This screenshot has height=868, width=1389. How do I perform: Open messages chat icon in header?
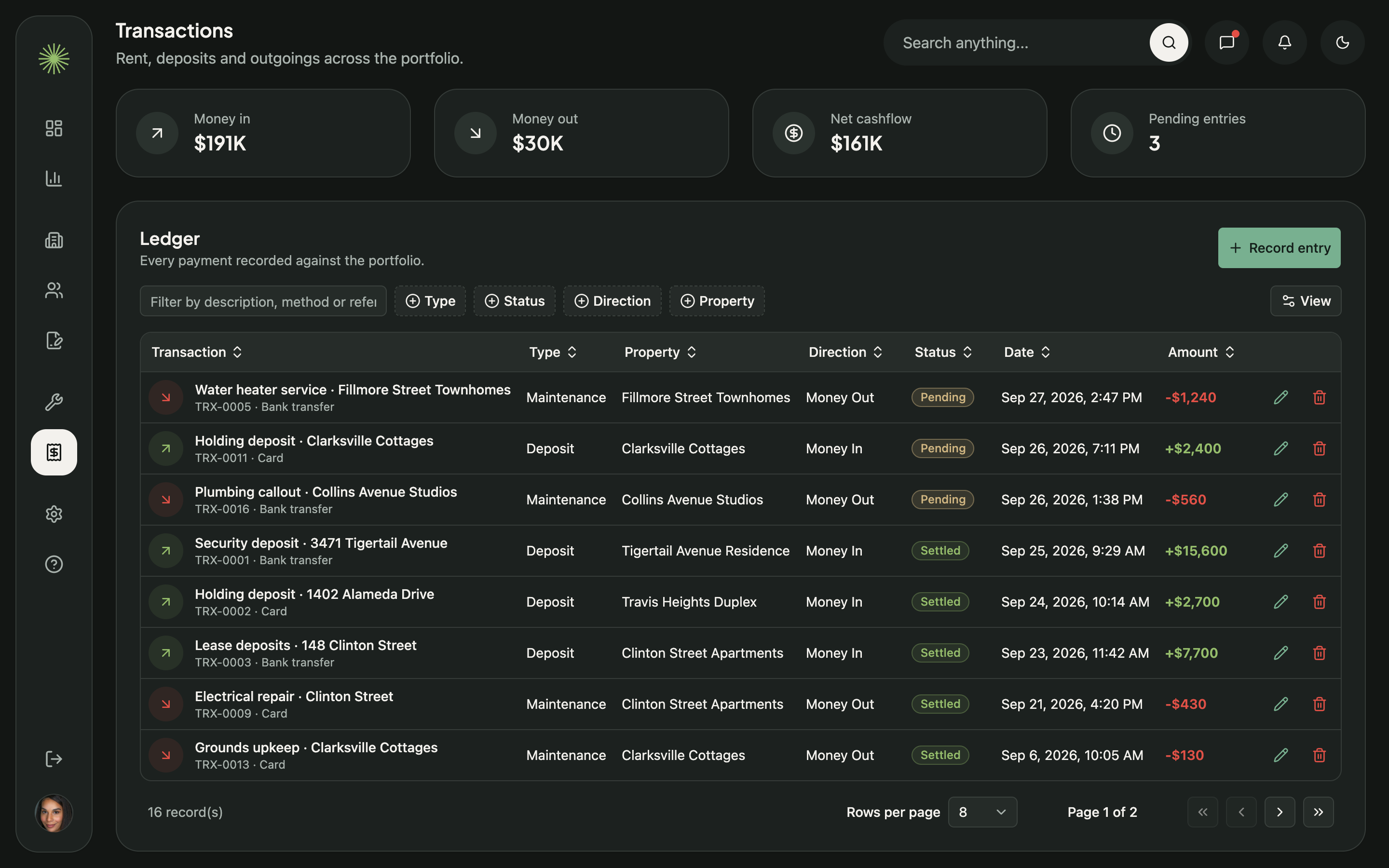(1226, 42)
